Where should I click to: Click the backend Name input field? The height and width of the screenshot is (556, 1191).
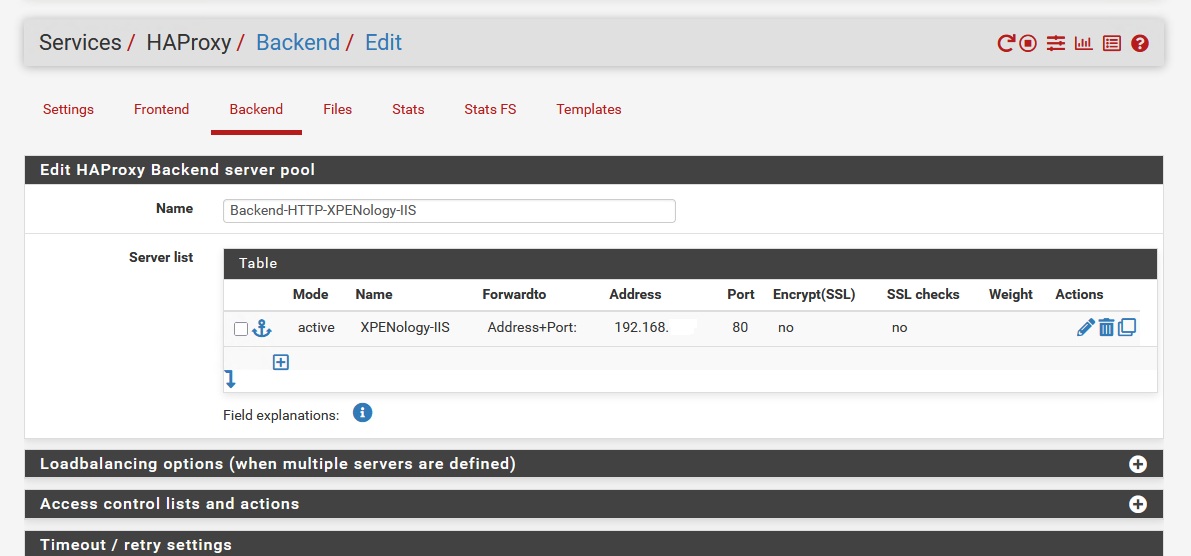click(x=449, y=211)
